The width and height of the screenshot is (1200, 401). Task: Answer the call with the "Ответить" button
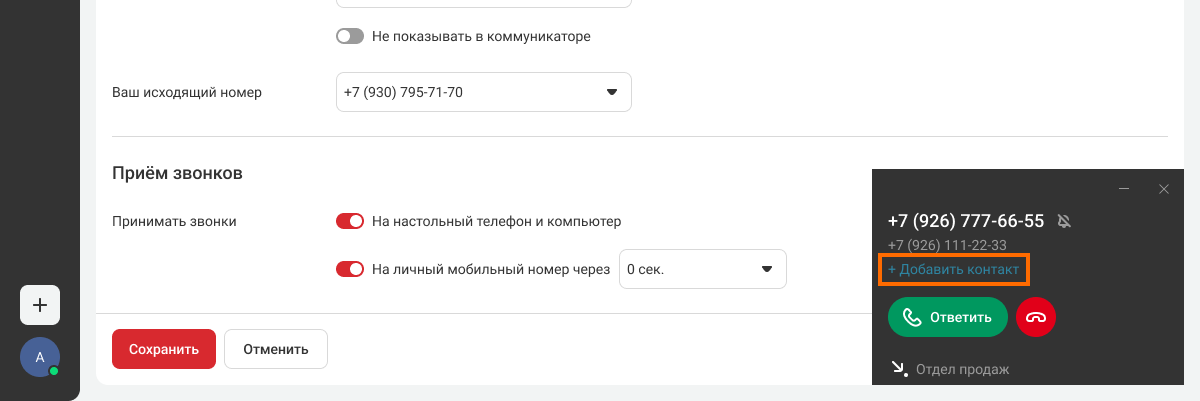tap(947, 318)
